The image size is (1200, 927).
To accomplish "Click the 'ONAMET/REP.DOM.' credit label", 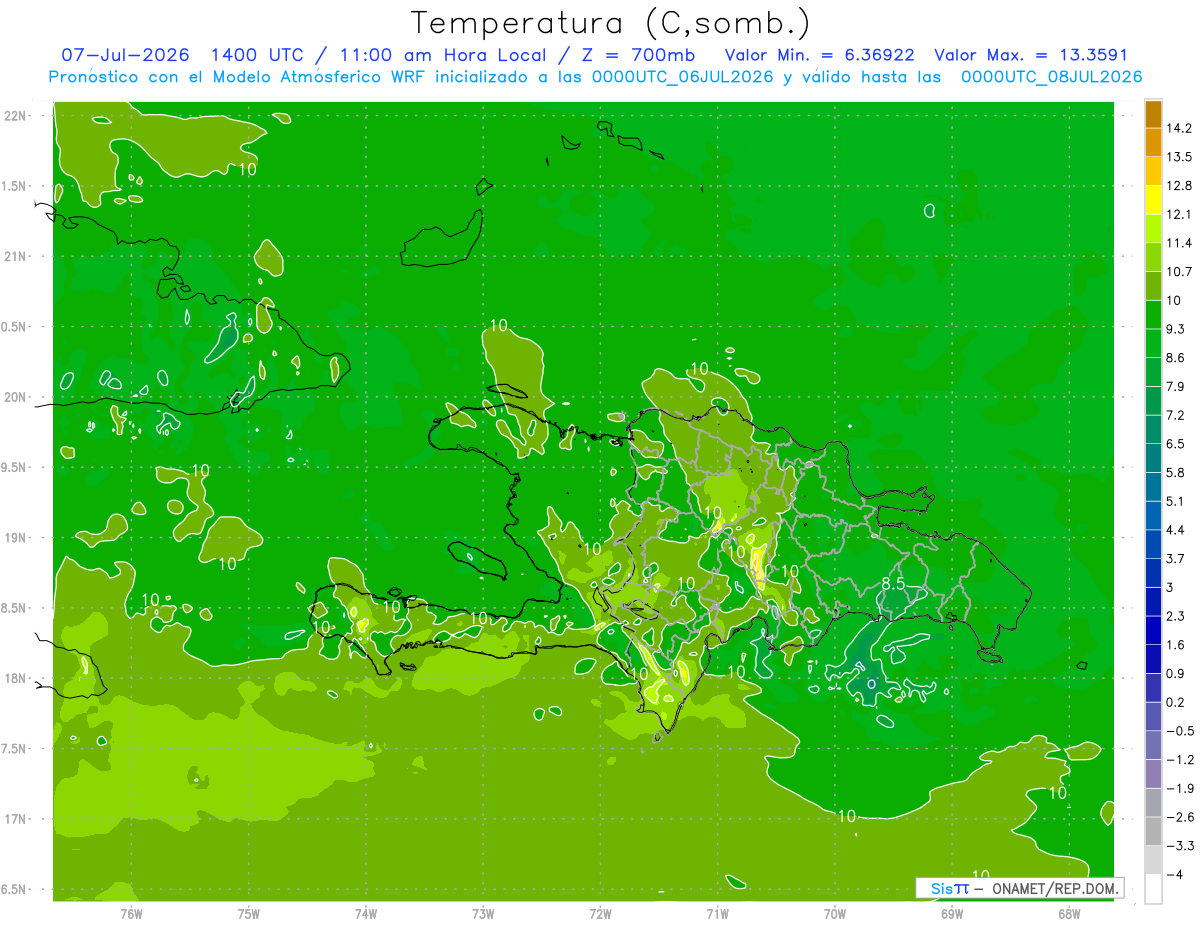I will (x=1056, y=888).
